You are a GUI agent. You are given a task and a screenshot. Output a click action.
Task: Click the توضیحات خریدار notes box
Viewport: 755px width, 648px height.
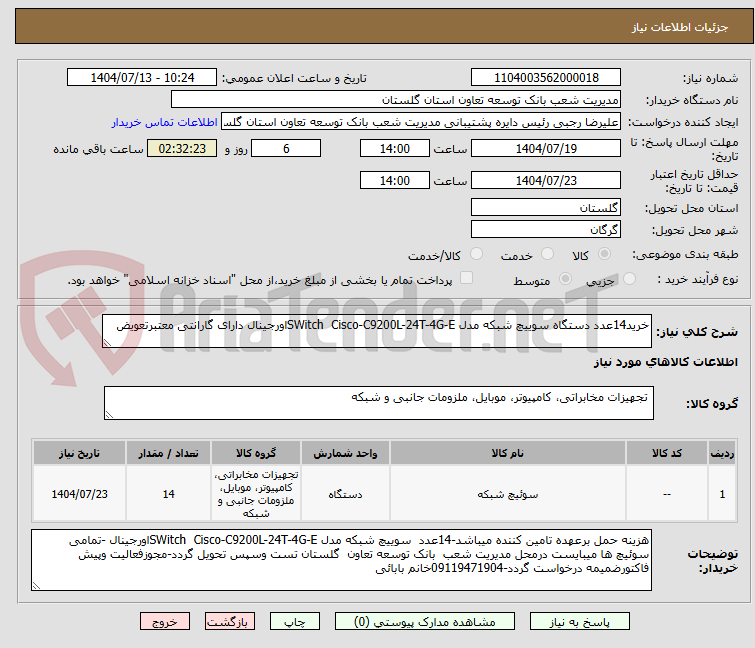pos(341,560)
